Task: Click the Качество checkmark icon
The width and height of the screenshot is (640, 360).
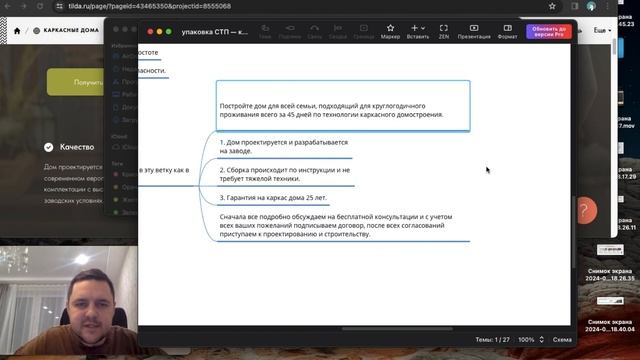Action: click(x=49, y=147)
